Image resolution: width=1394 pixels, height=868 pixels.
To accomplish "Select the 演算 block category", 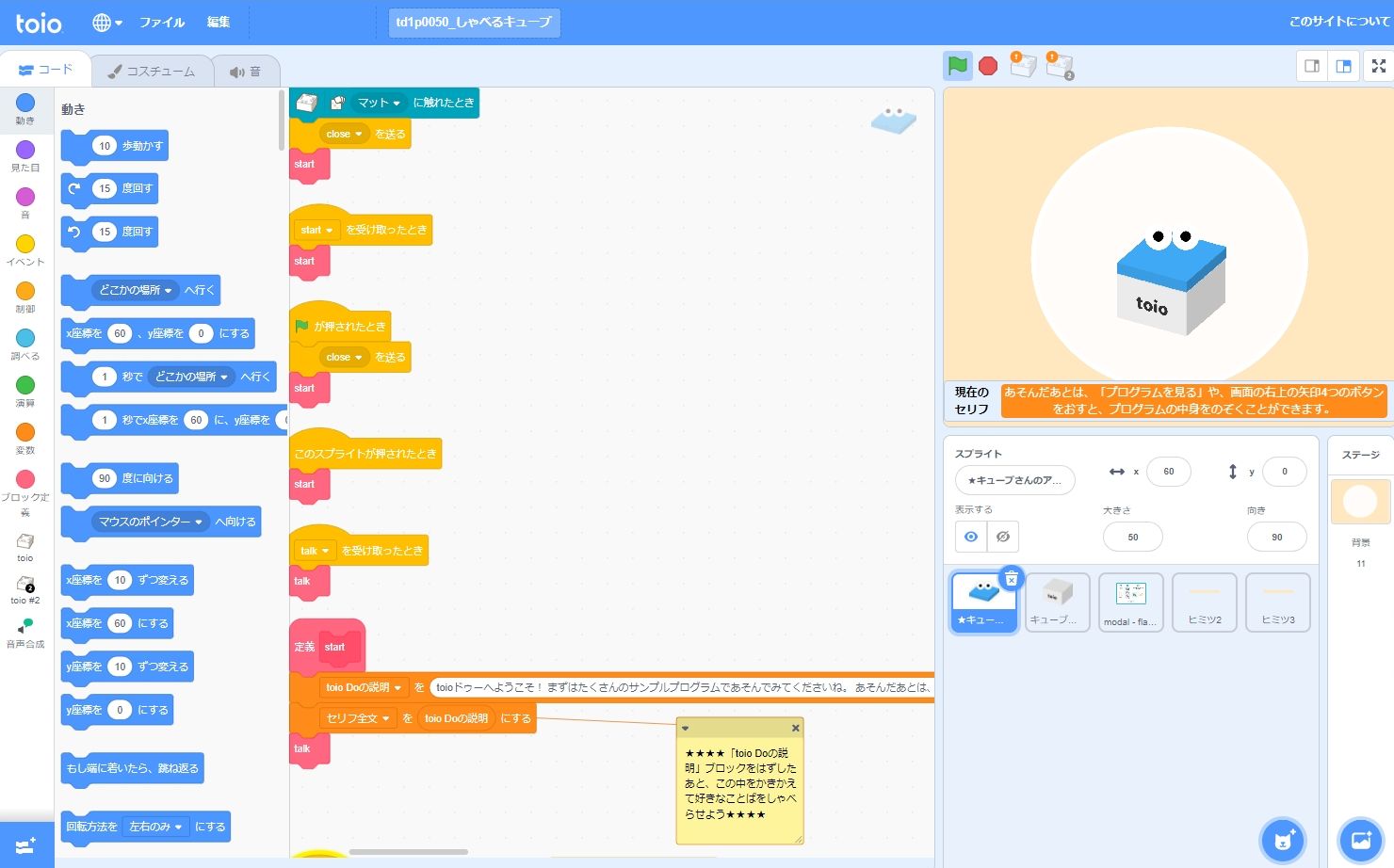I will (25, 392).
